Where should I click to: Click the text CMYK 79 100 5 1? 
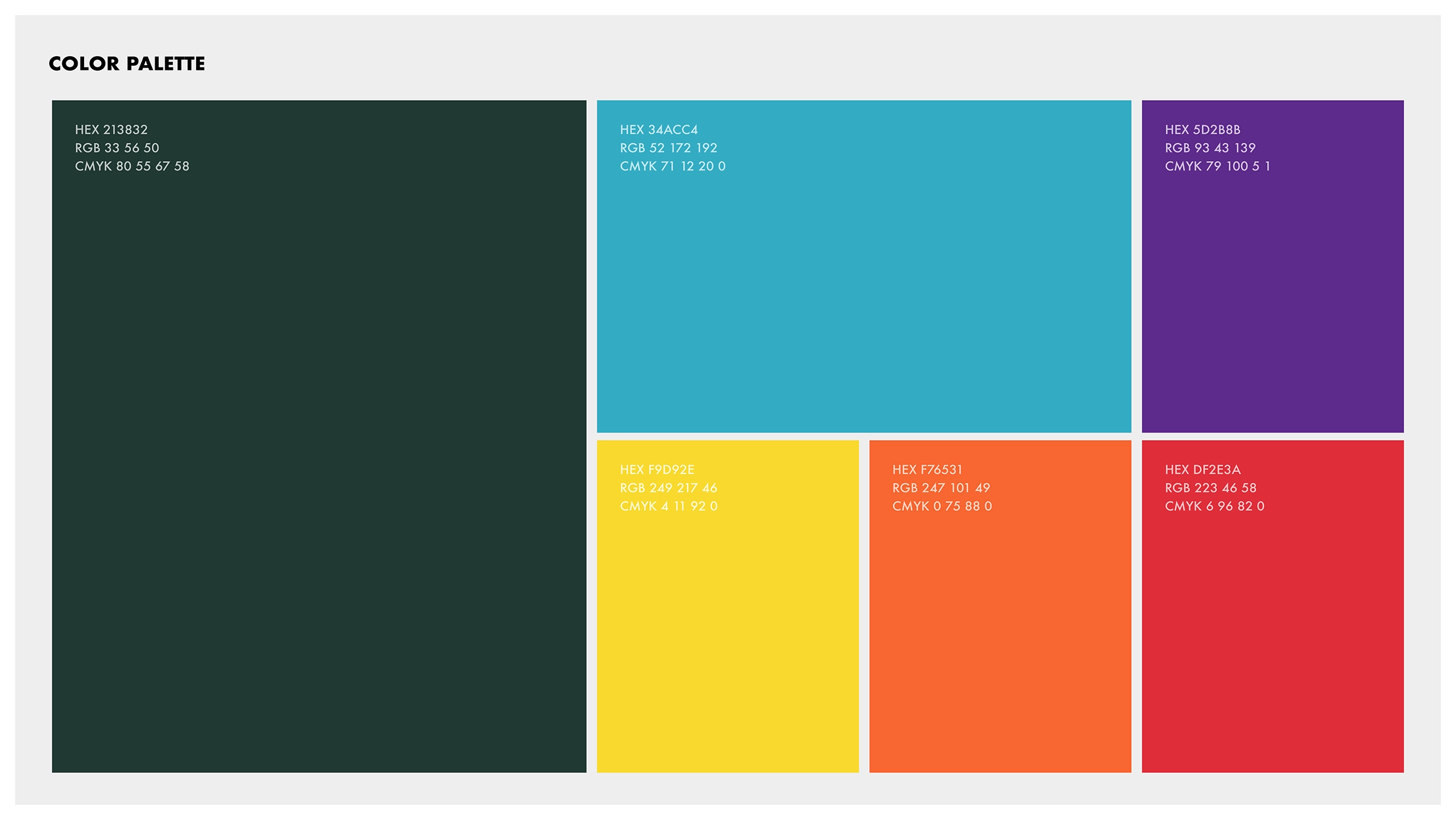(1217, 166)
